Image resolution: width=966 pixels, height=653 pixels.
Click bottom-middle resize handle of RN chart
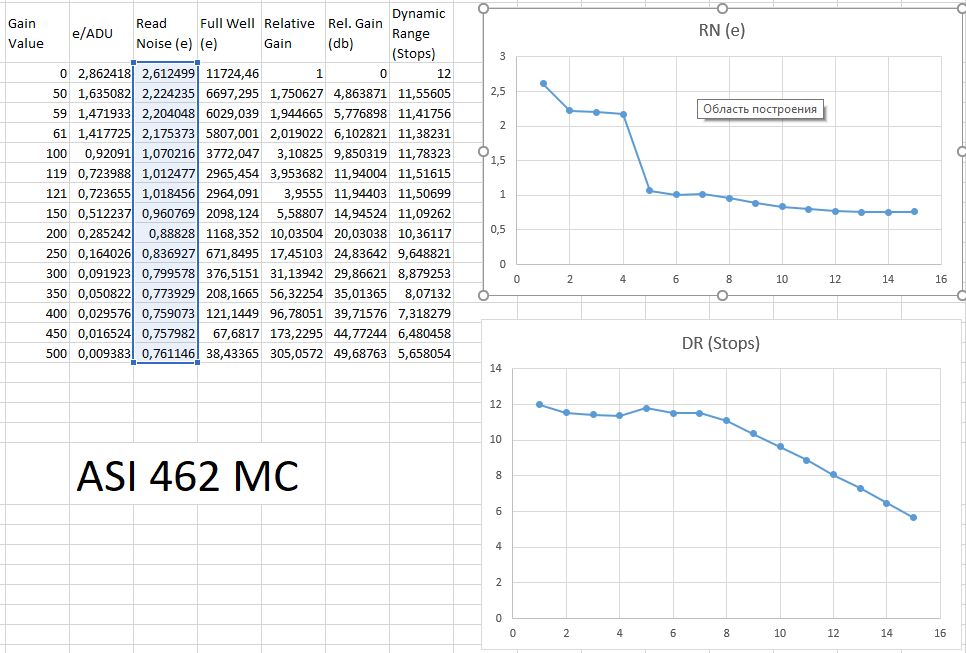(x=722, y=295)
